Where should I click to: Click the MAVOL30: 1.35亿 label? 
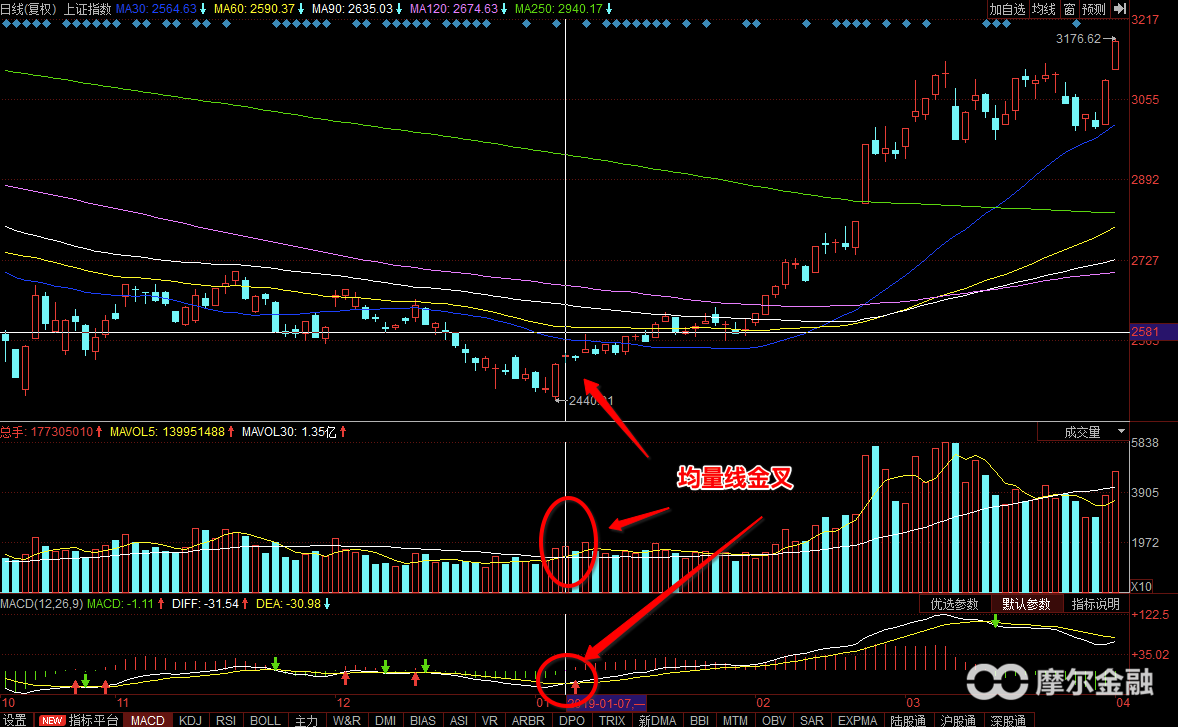pyautogui.click(x=289, y=432)
